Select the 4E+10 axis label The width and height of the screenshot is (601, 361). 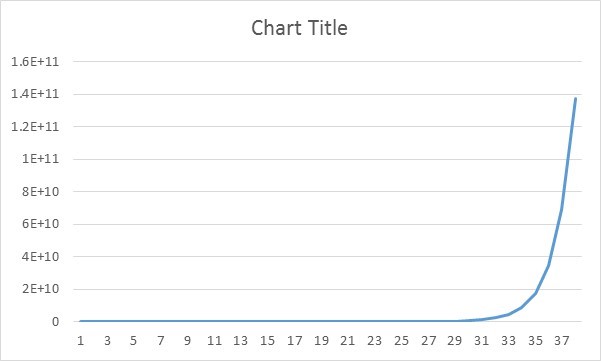coord(41,256)
